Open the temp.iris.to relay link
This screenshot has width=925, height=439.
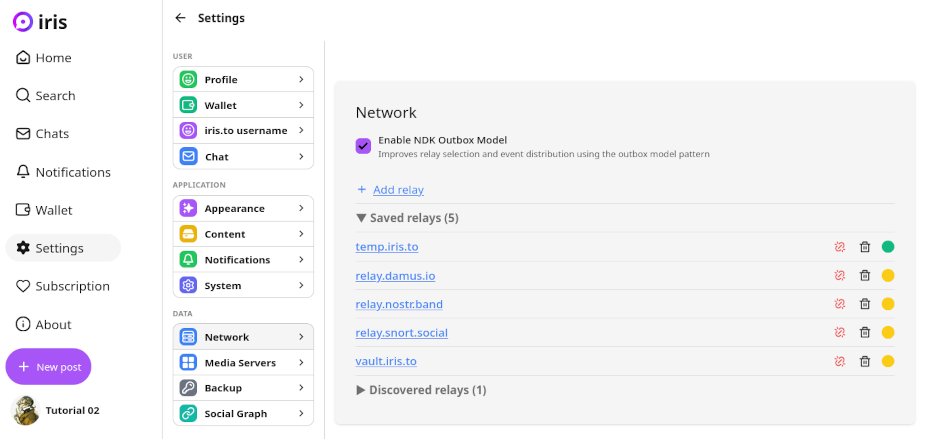386,247
